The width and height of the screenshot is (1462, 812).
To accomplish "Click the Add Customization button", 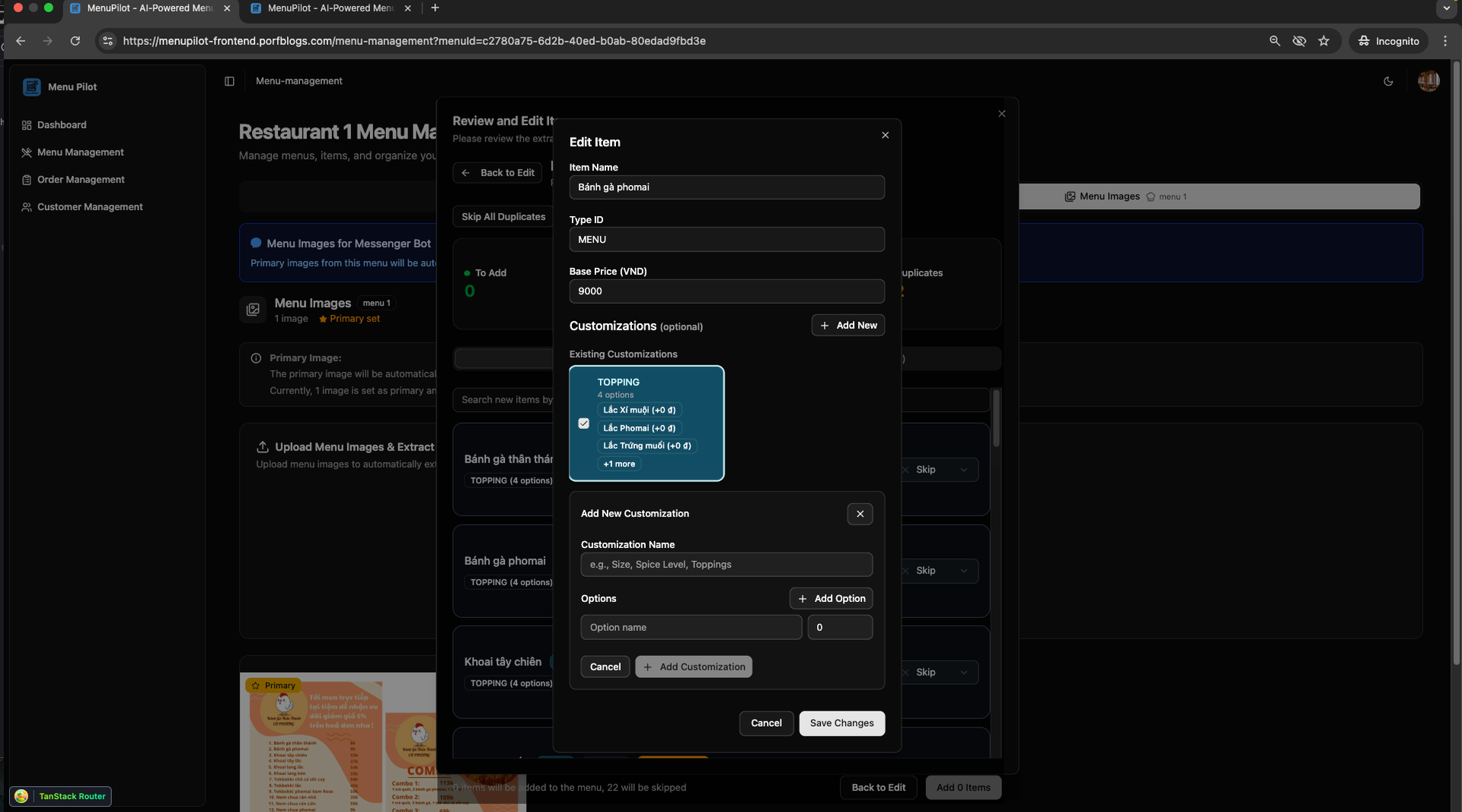I will click(694, 667).
